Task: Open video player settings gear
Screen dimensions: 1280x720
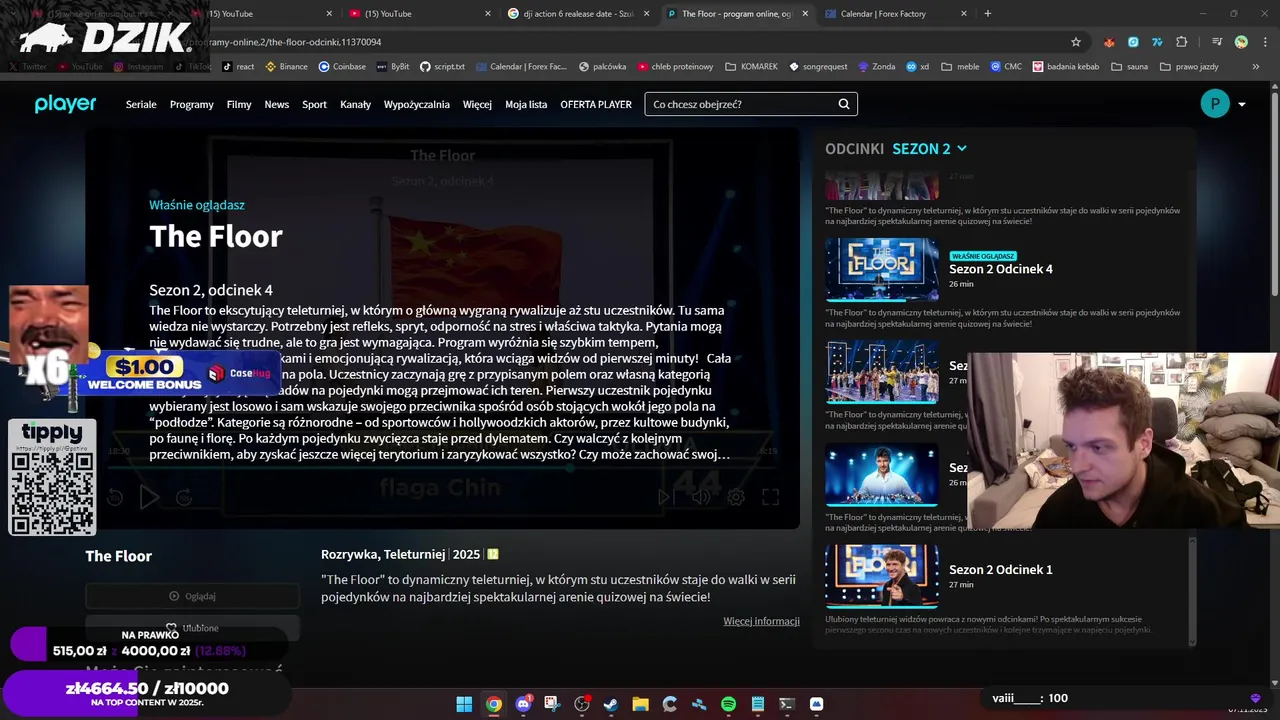Action: coord(736,497)
